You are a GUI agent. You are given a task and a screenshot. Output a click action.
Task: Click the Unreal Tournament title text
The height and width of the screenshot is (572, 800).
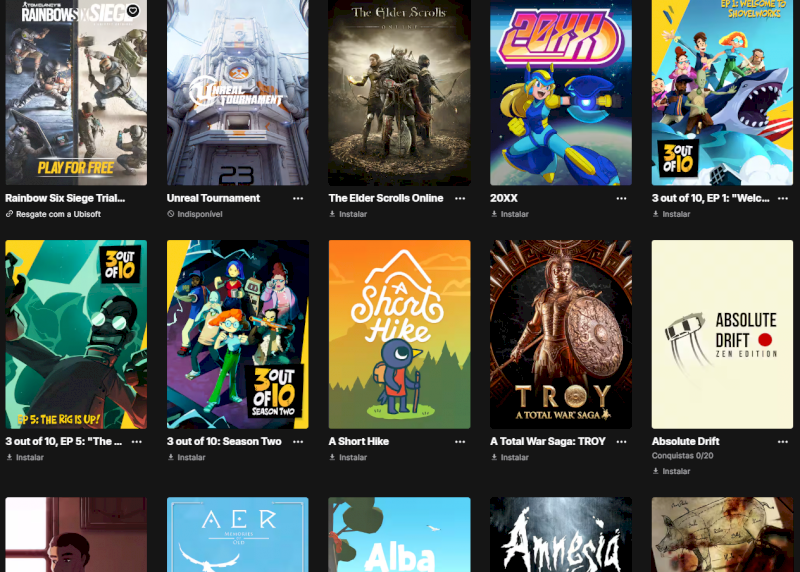click(213, 198)
